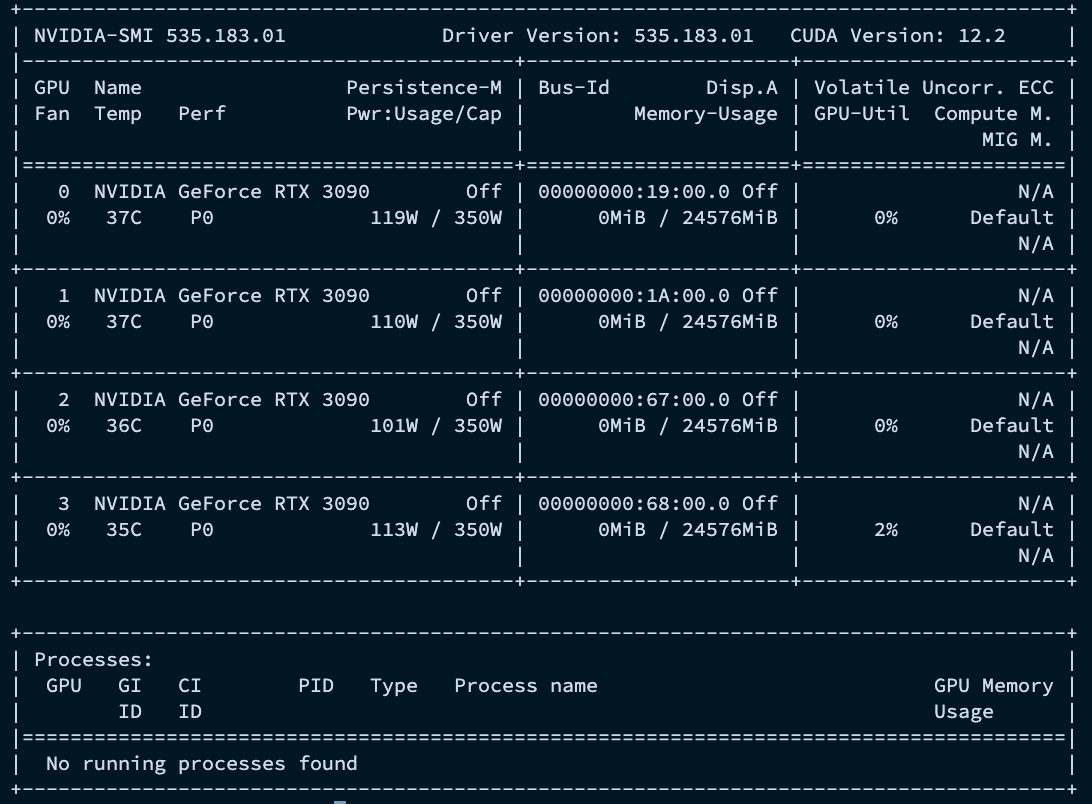Click the Default compute mode on the 2% row
The width and height of the screenshot is (1092, 804).
(x=1011, y=529)
